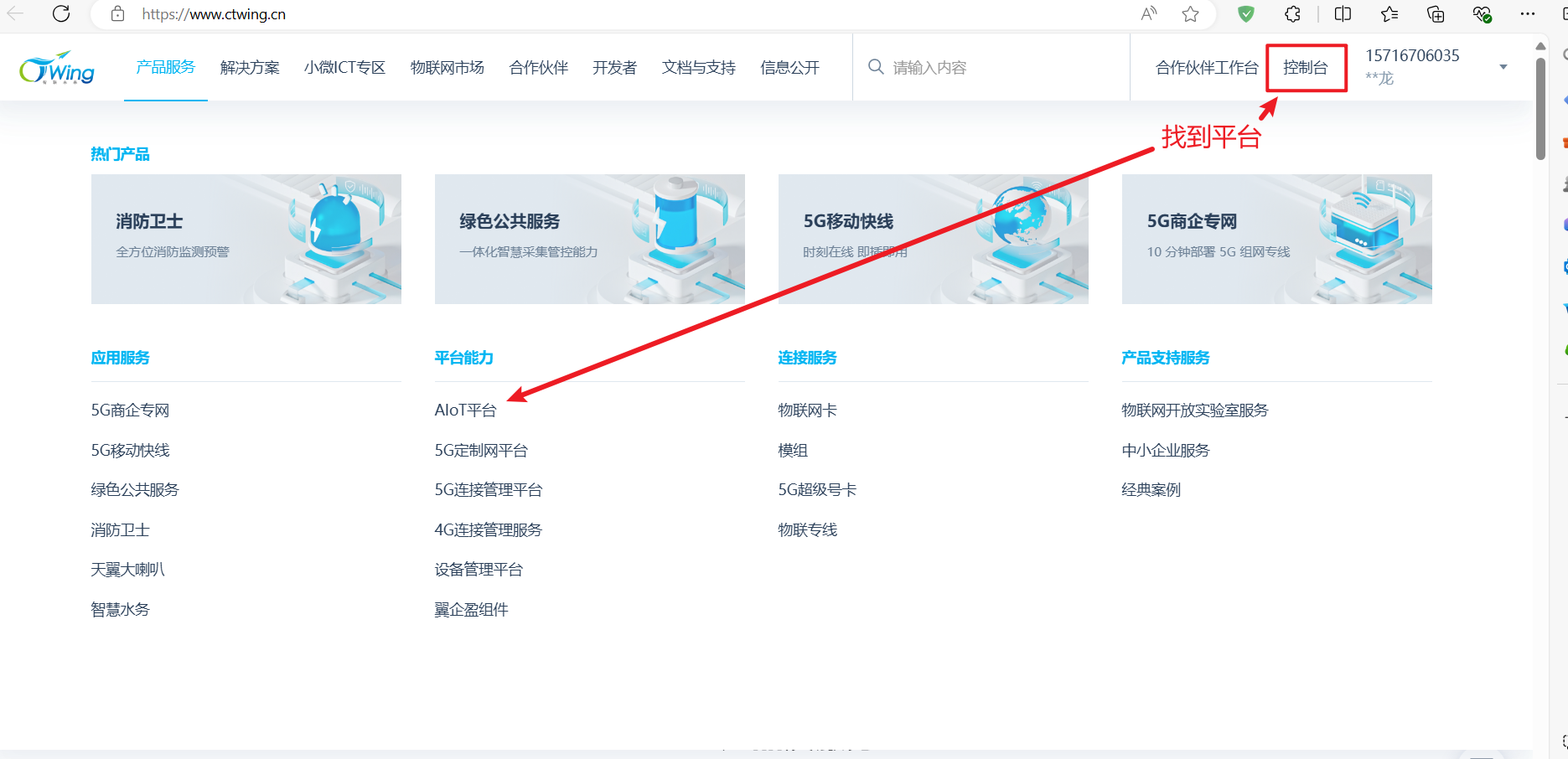Open 4G连接管理服务 link

coord(489,530)
